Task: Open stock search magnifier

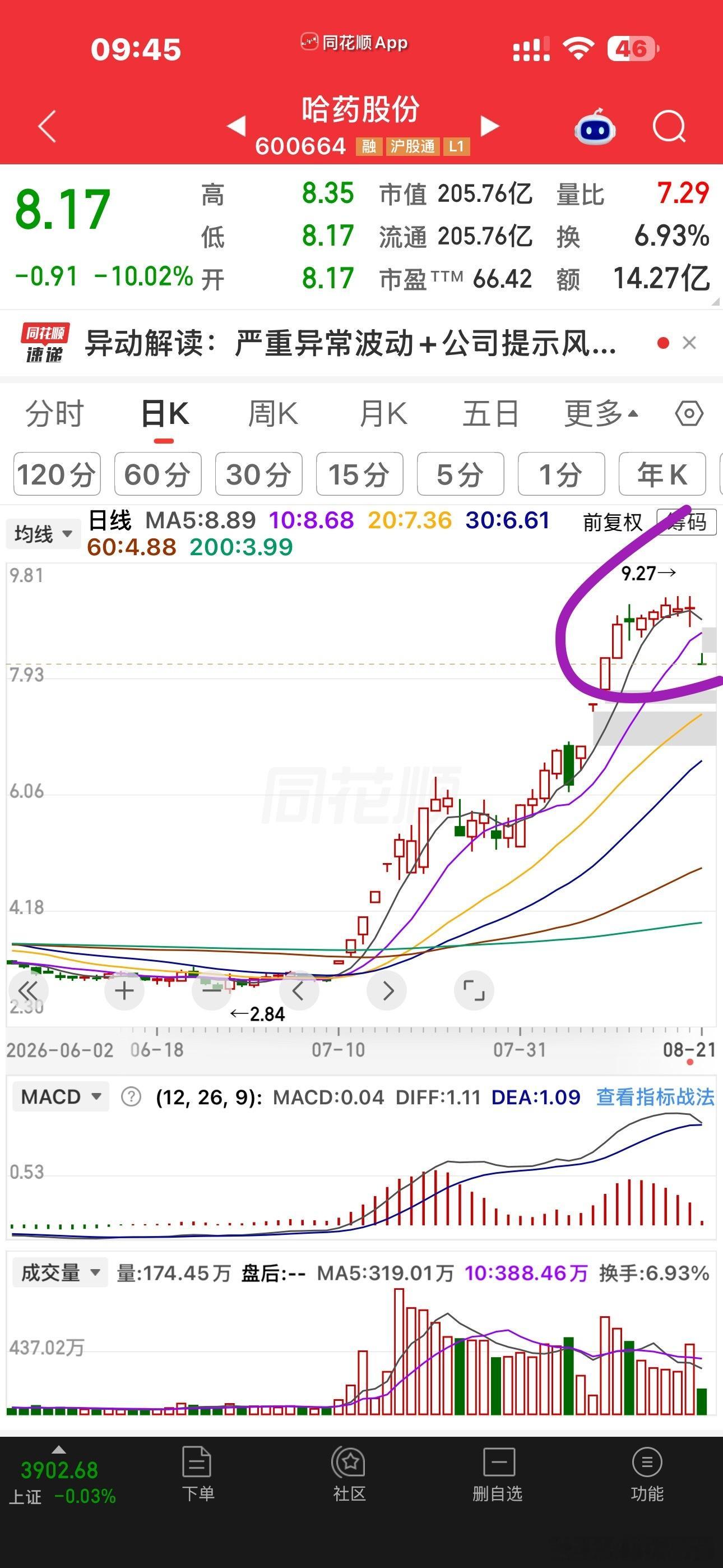Action: (x=669, y=127)
